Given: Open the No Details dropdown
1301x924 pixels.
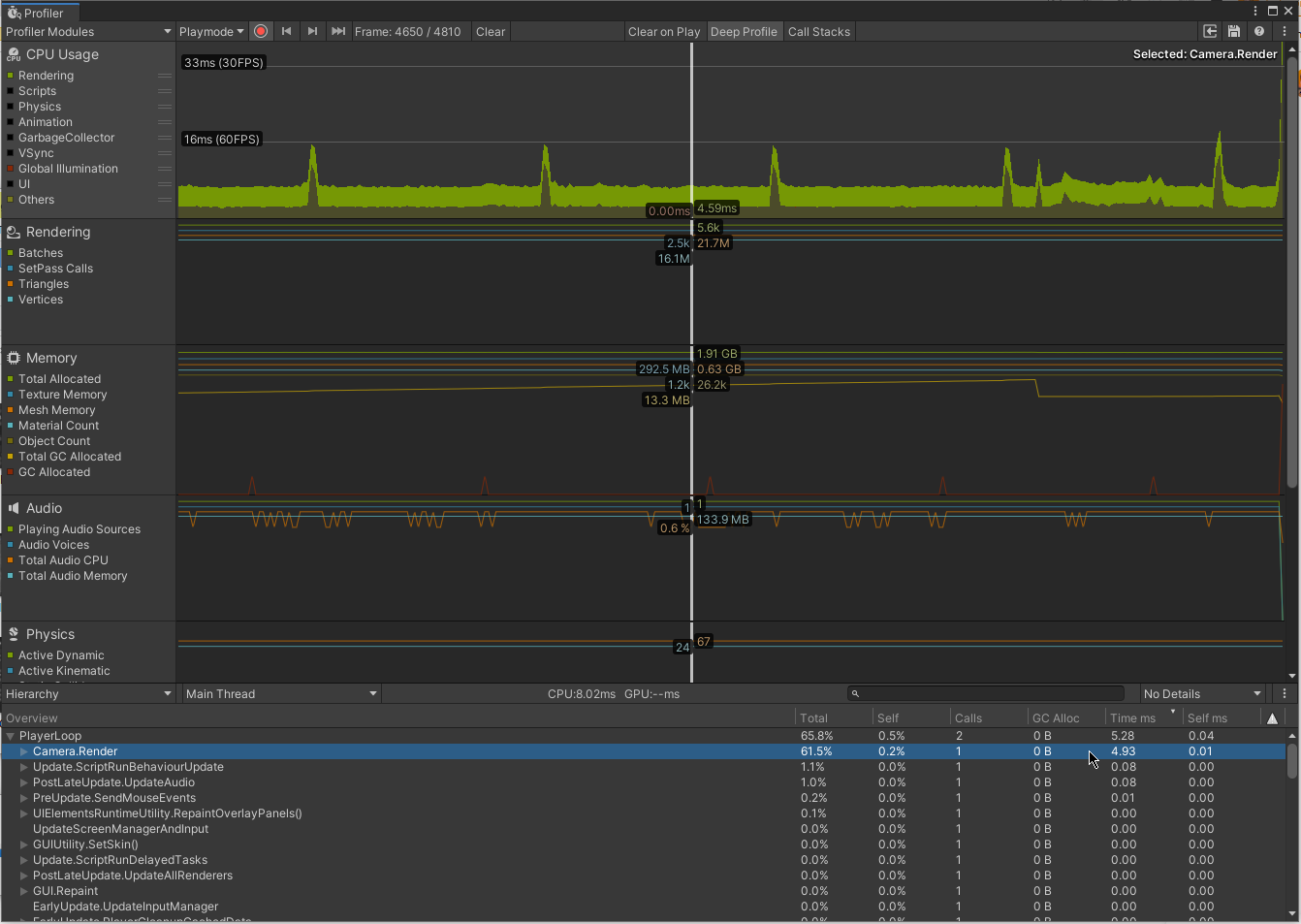Looking at the screenshot, I should click(1203, 693).
